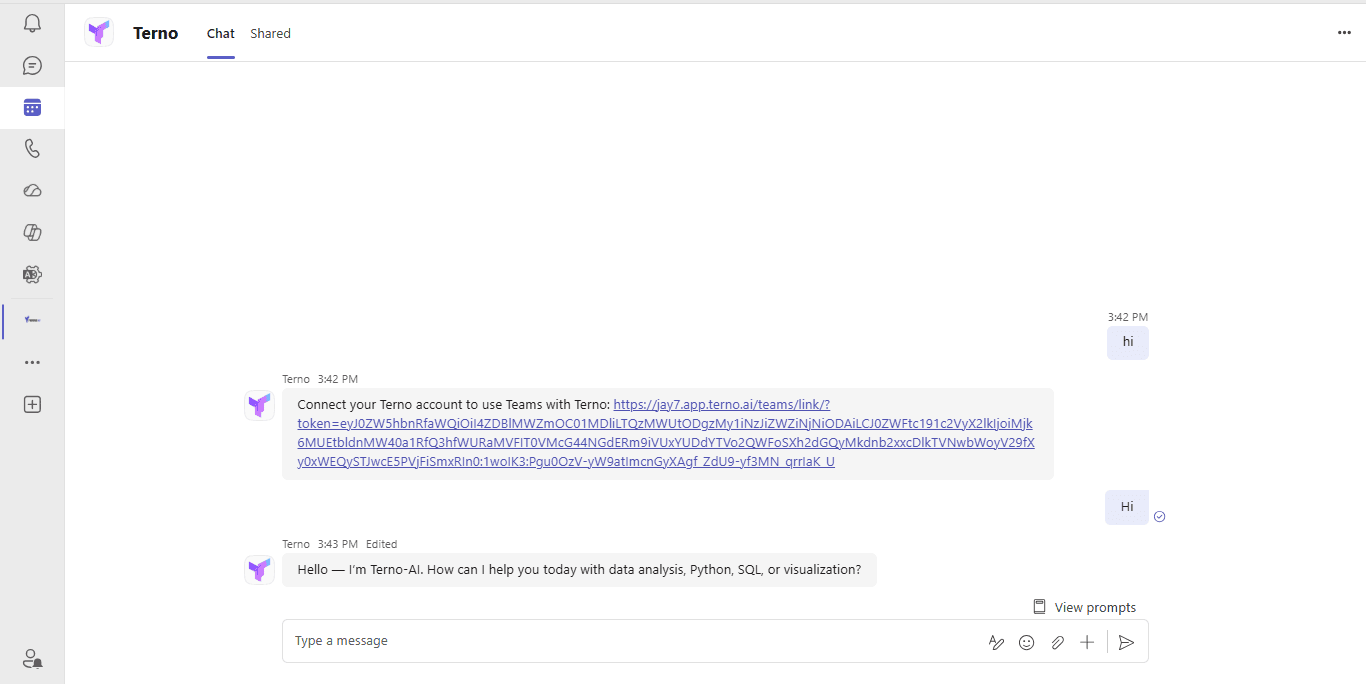1366x684 pixels.
Task: Open the emoji picker
Action: [1026, 643]
